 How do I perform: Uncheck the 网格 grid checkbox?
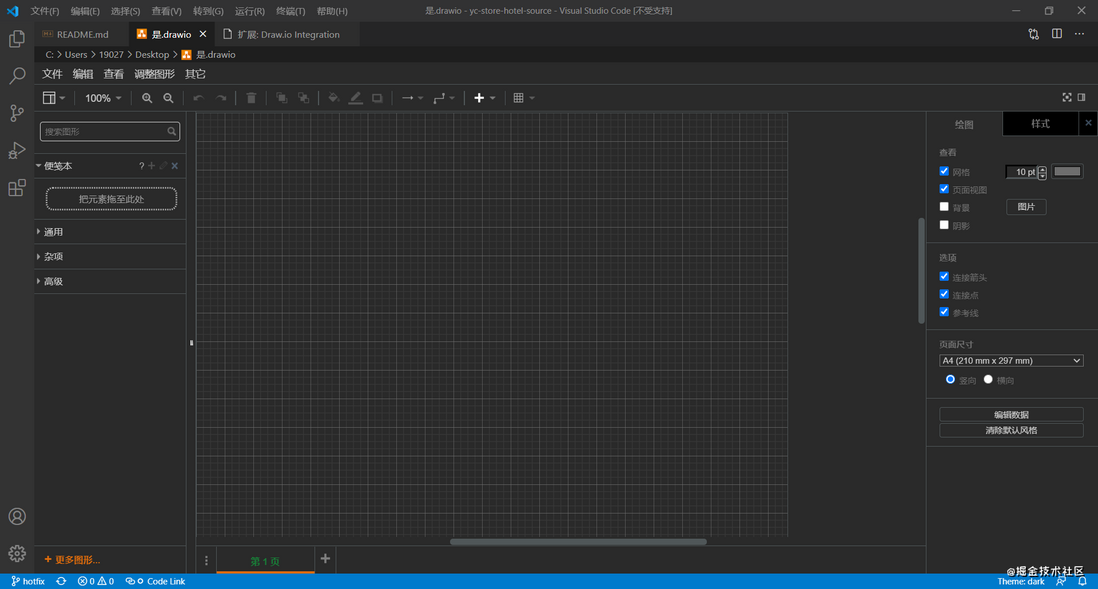944,171
